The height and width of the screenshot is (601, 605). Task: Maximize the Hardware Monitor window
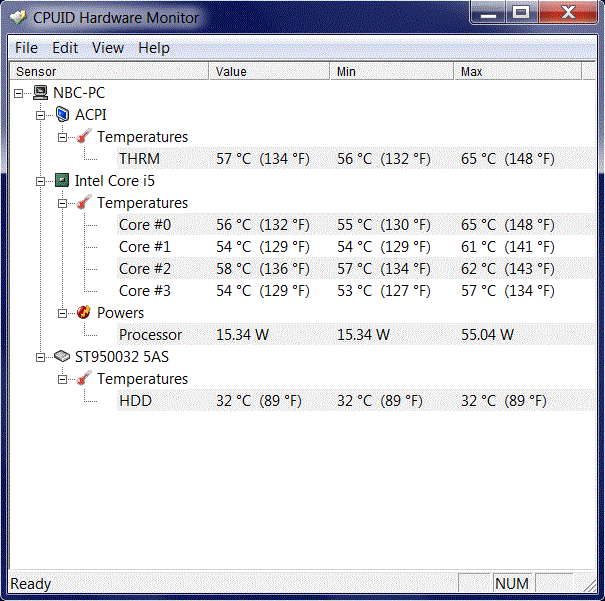[521, 13]
